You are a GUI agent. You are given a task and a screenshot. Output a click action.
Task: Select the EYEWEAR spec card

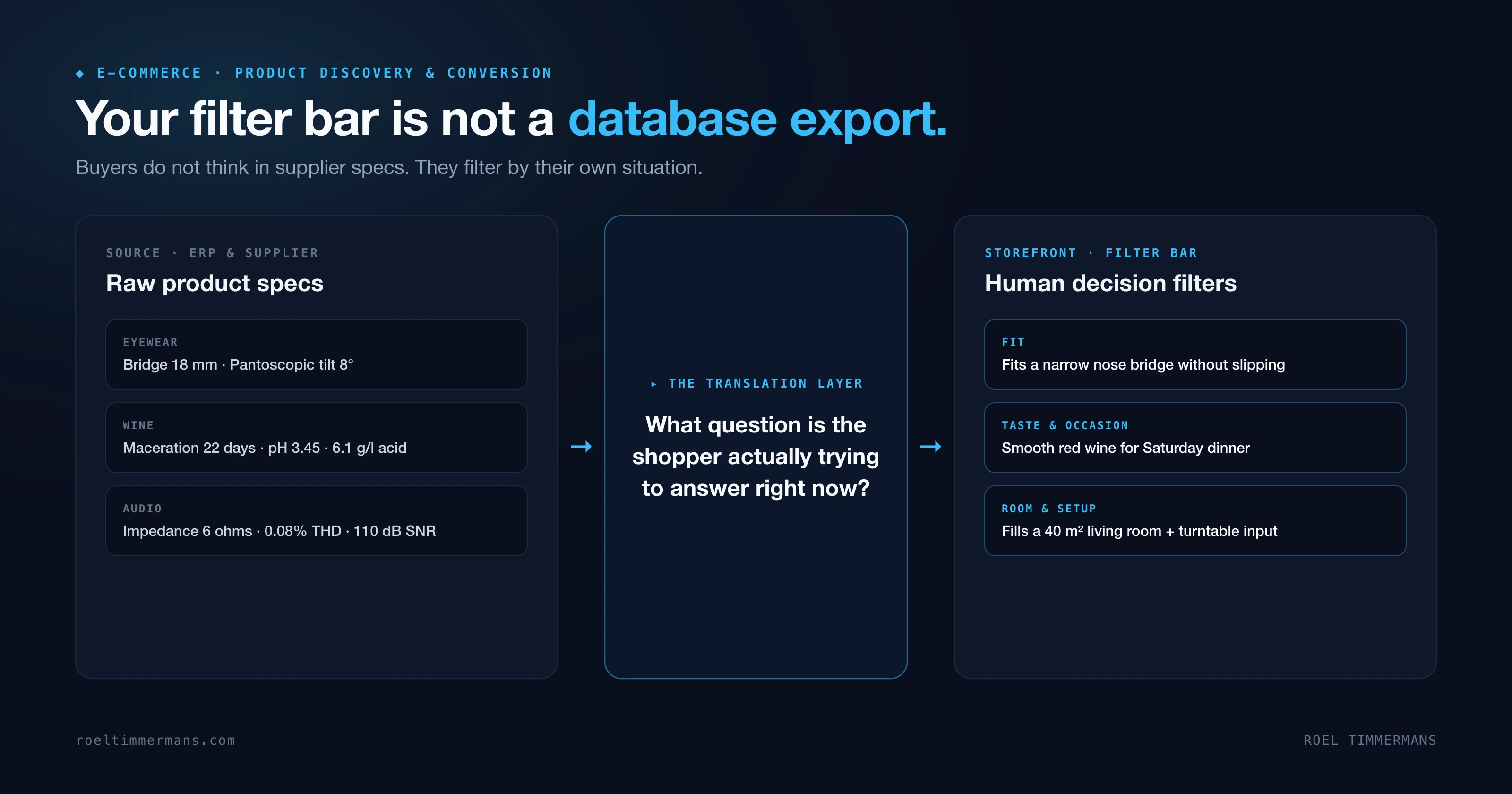pyautogui.click(x=317, y=354)
